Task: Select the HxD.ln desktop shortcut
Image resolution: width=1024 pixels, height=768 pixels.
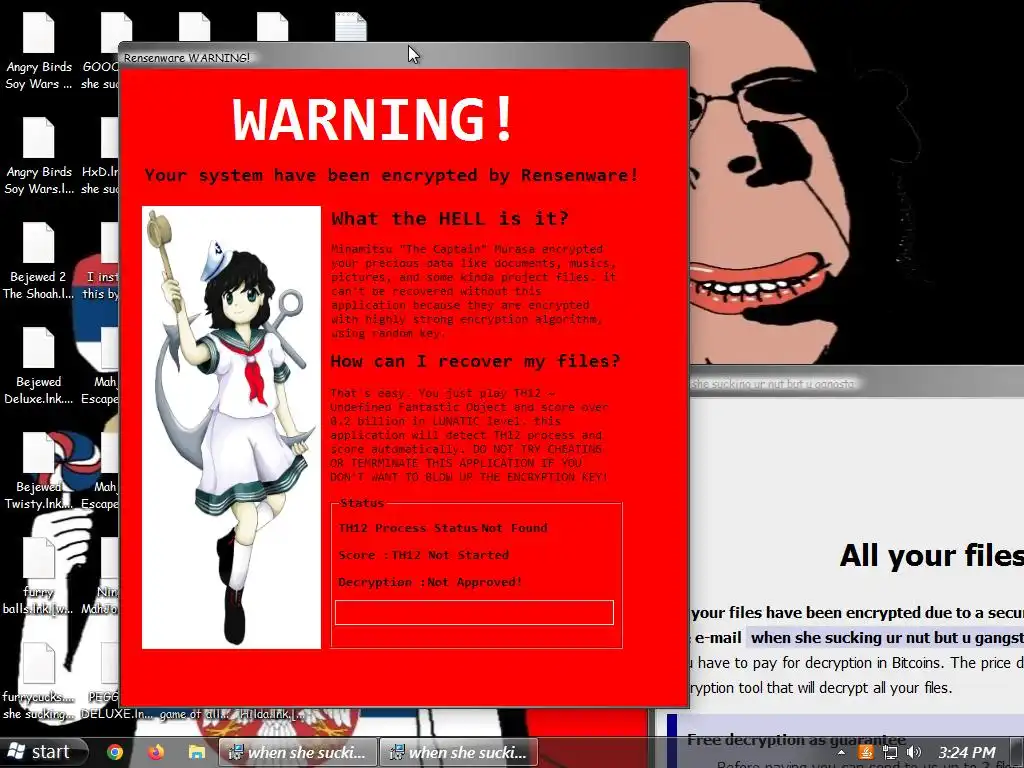Action: click(100, 157)
